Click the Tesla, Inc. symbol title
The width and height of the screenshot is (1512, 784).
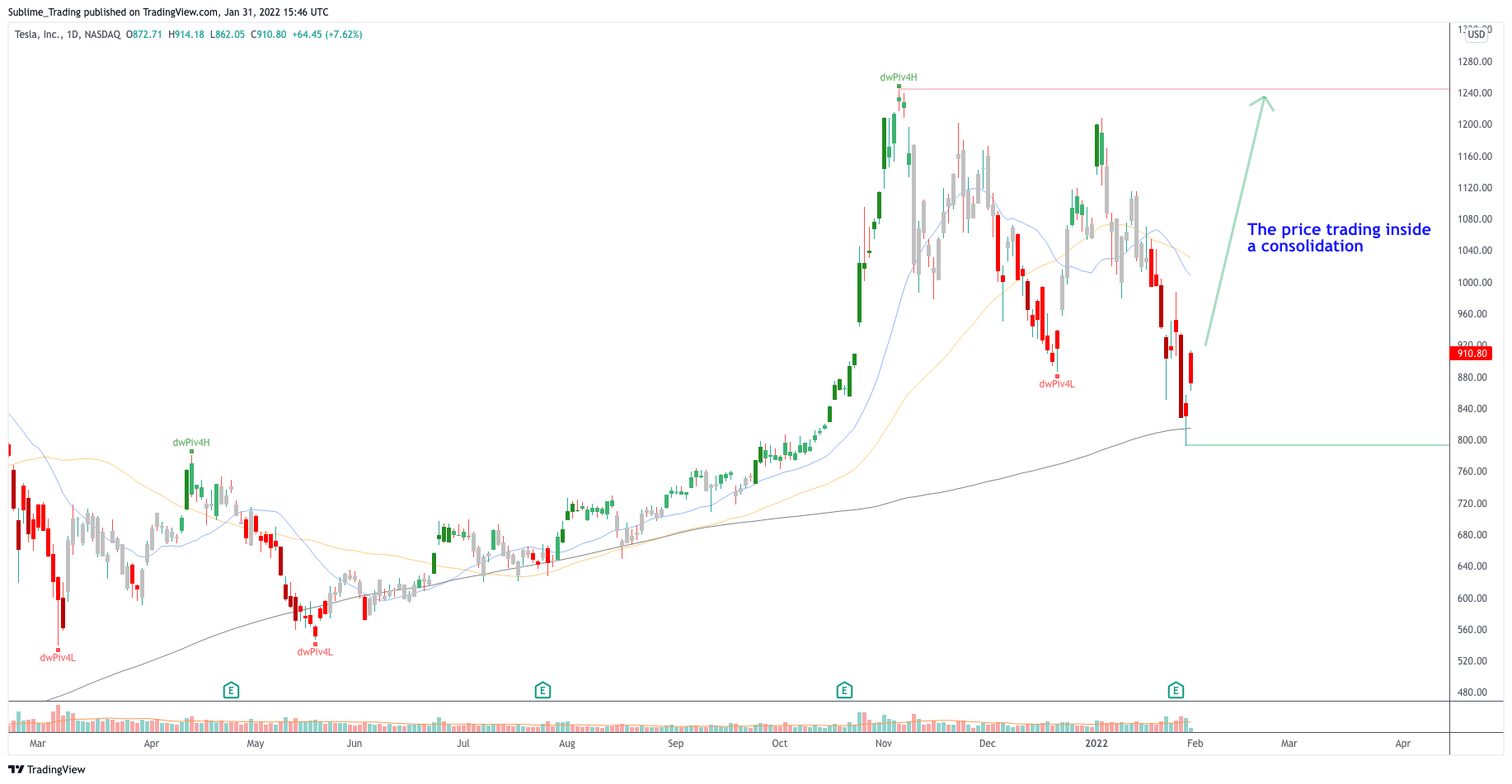[x=37, y=35]
